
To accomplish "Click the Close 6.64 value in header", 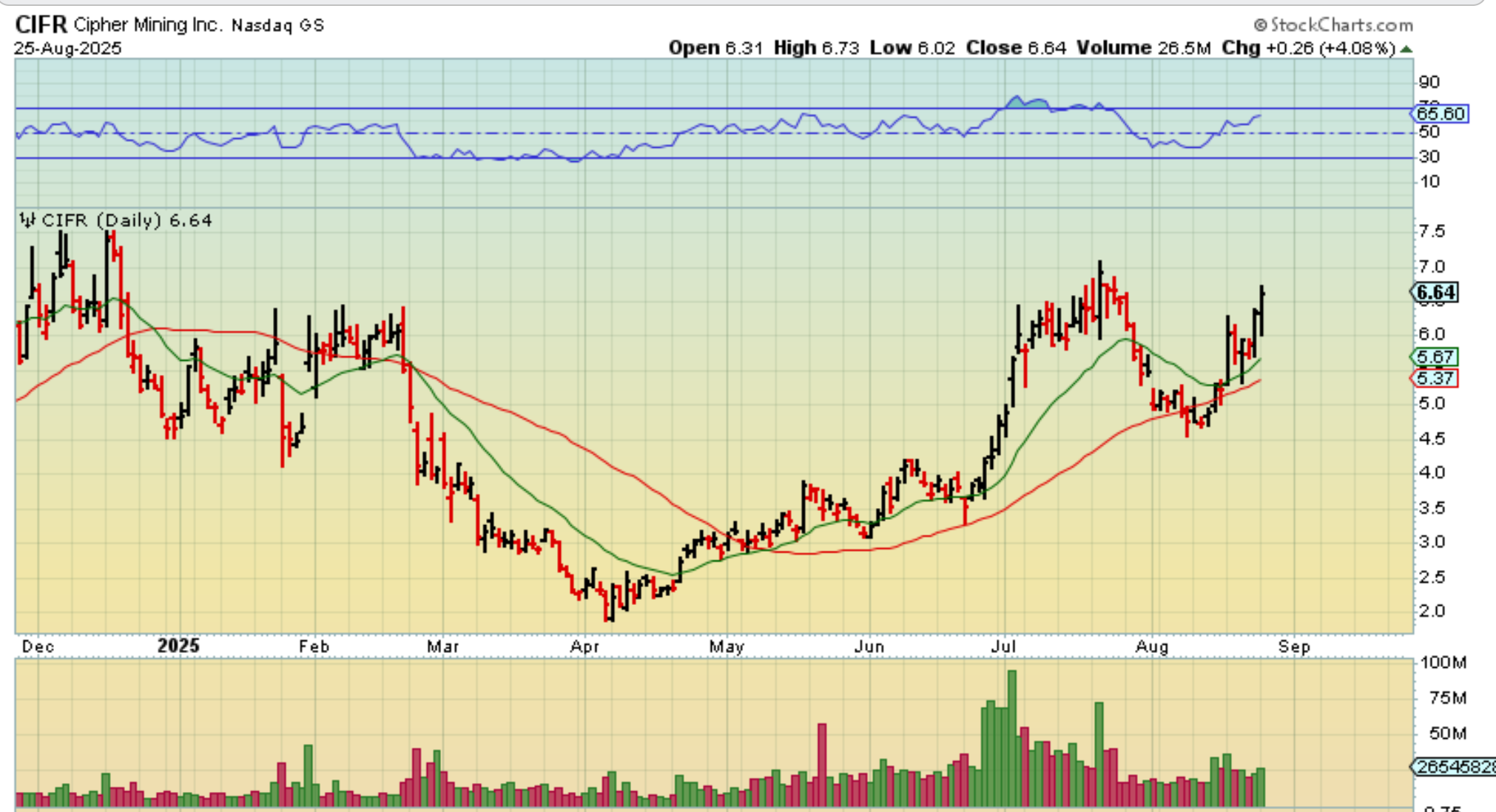I will (x=1045, y=48).
